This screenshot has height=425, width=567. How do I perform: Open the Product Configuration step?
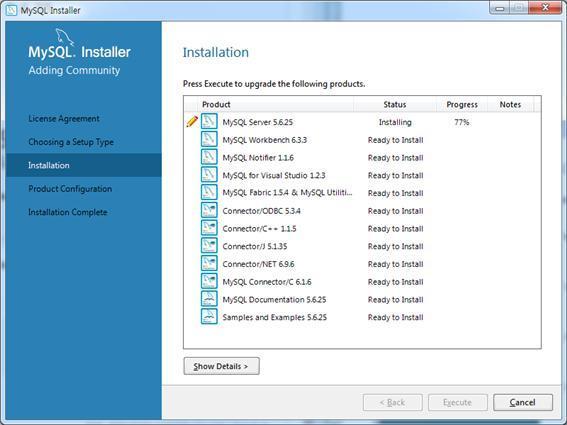[70, 189]
